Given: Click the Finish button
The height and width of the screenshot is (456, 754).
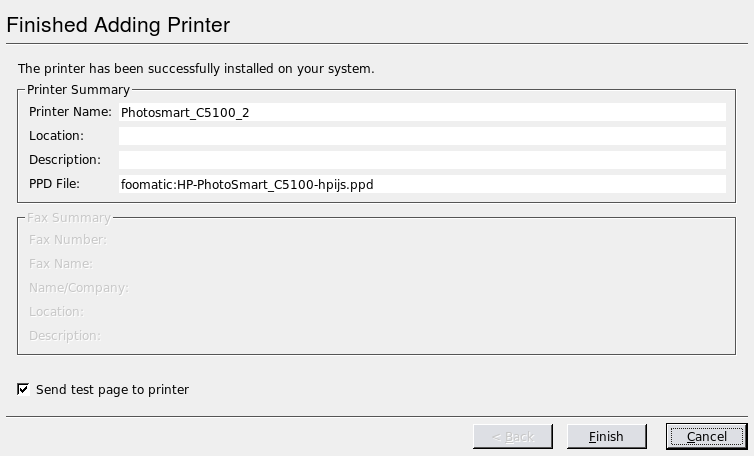Looking at the screenshot, I should point(606,436).
